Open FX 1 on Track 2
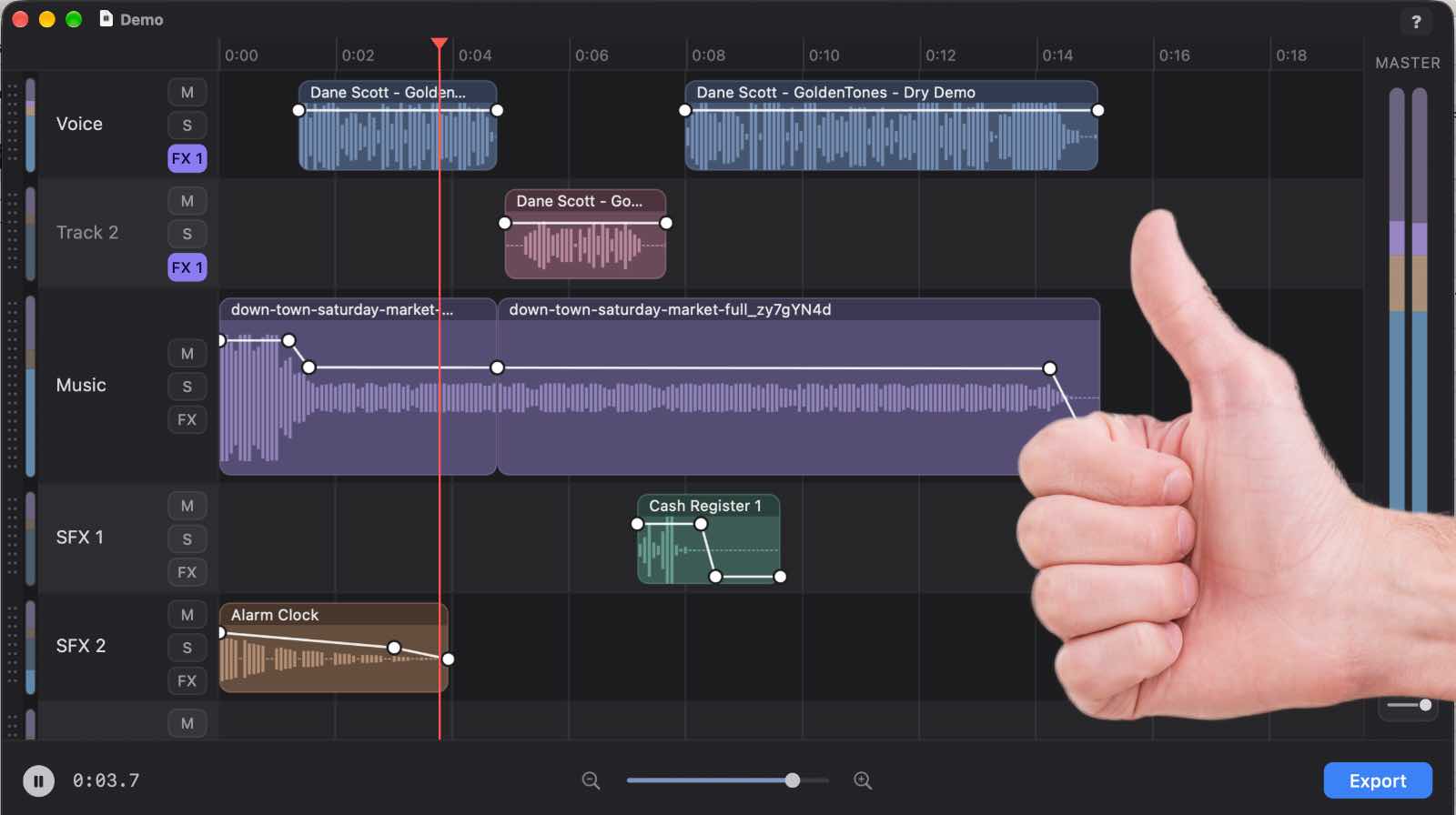This screenshot has width=1456, height=815. [187, 267]
